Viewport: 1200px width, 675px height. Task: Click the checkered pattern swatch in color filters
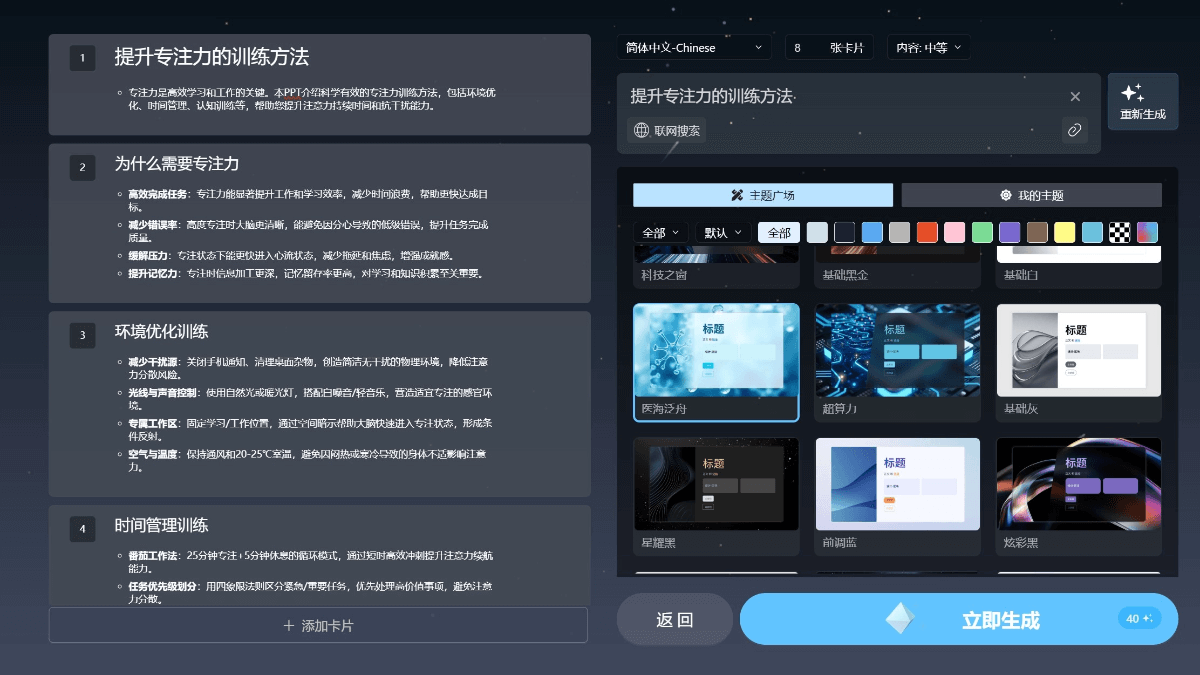pos(1118,231)
